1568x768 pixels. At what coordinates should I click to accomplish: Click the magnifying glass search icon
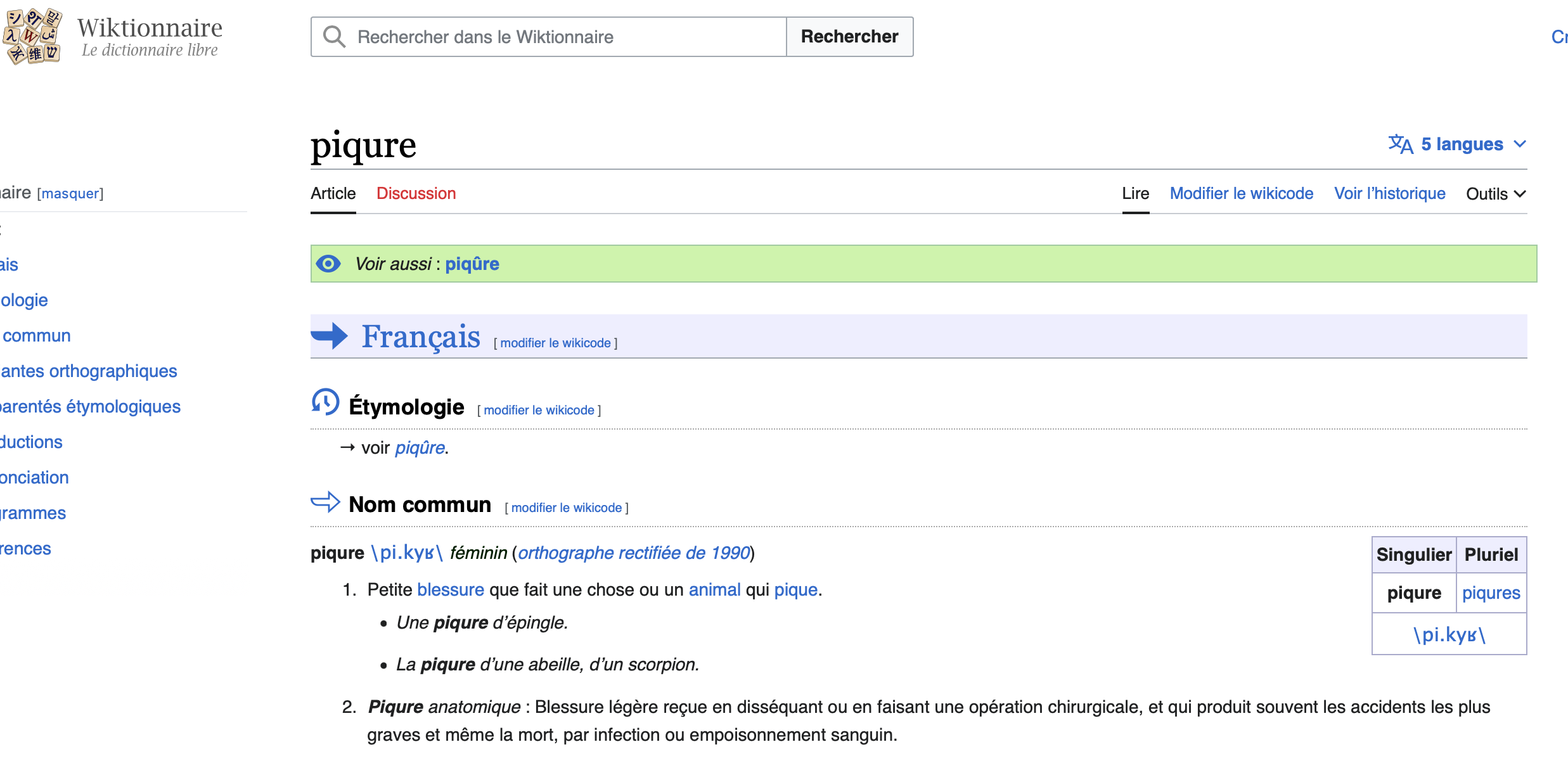(x=334, y=37)
